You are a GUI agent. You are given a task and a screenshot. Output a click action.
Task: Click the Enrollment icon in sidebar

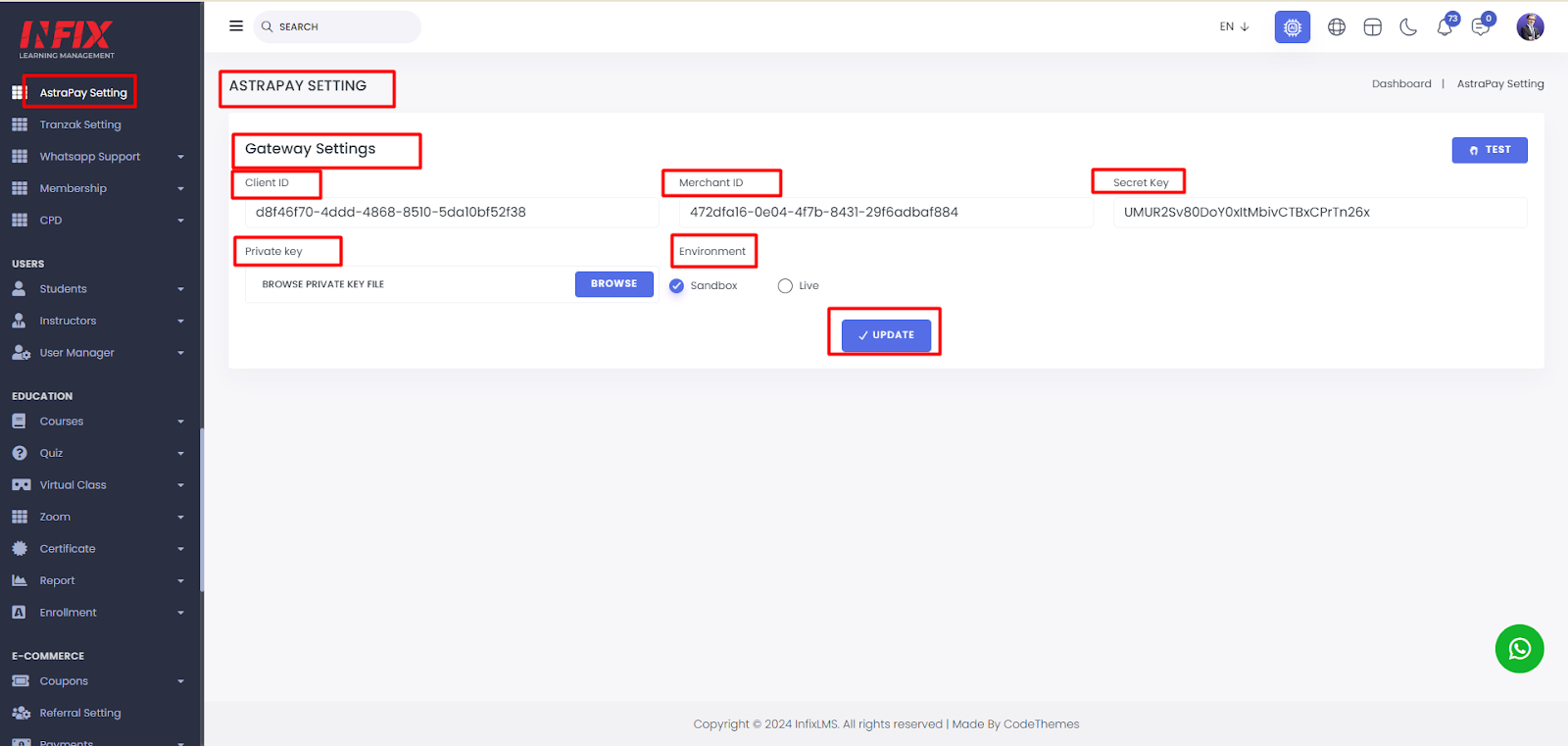point(20,613)
